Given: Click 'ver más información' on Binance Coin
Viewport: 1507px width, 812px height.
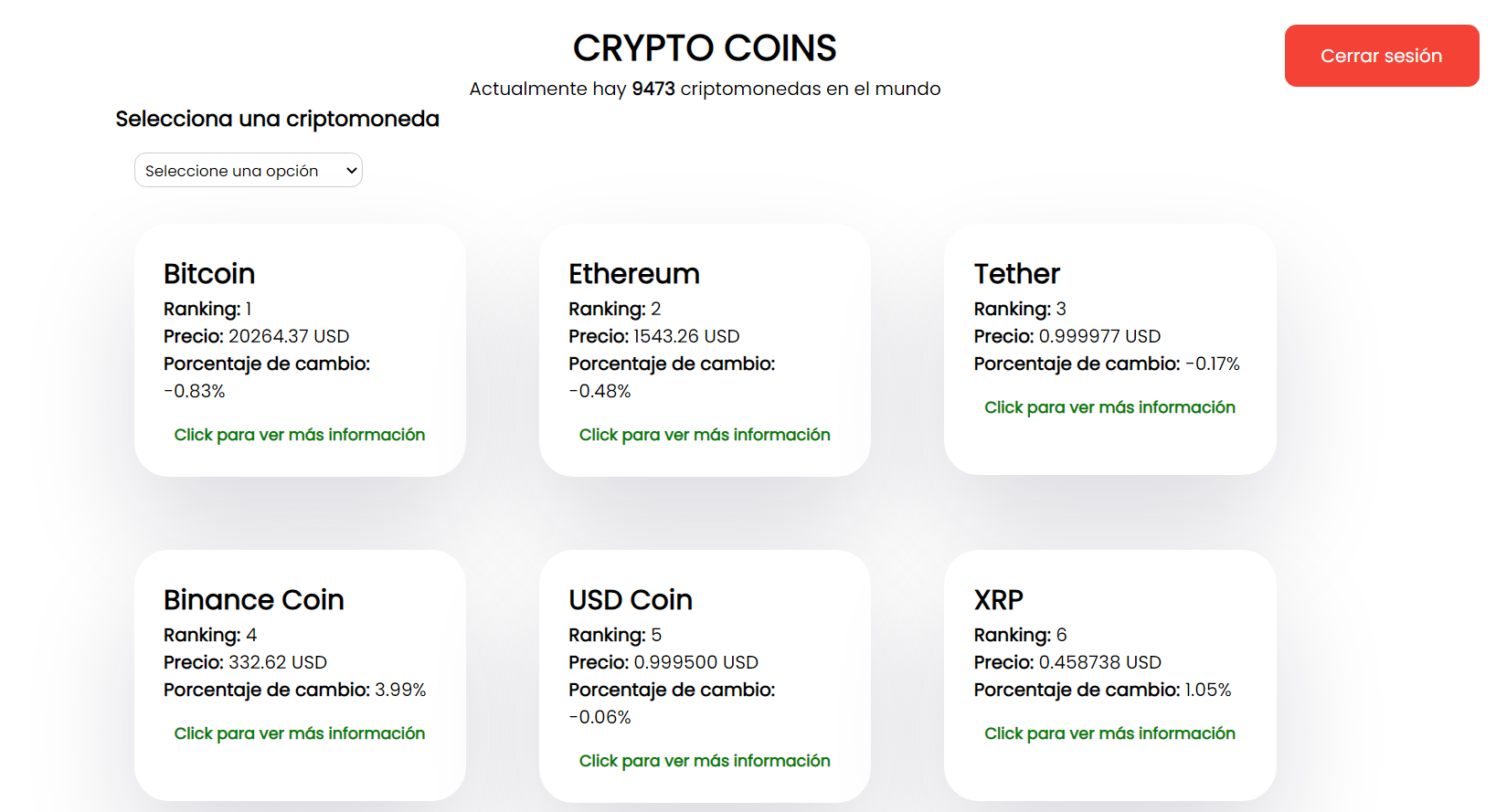Looking at the screenshot, I should tap(300, 733).
